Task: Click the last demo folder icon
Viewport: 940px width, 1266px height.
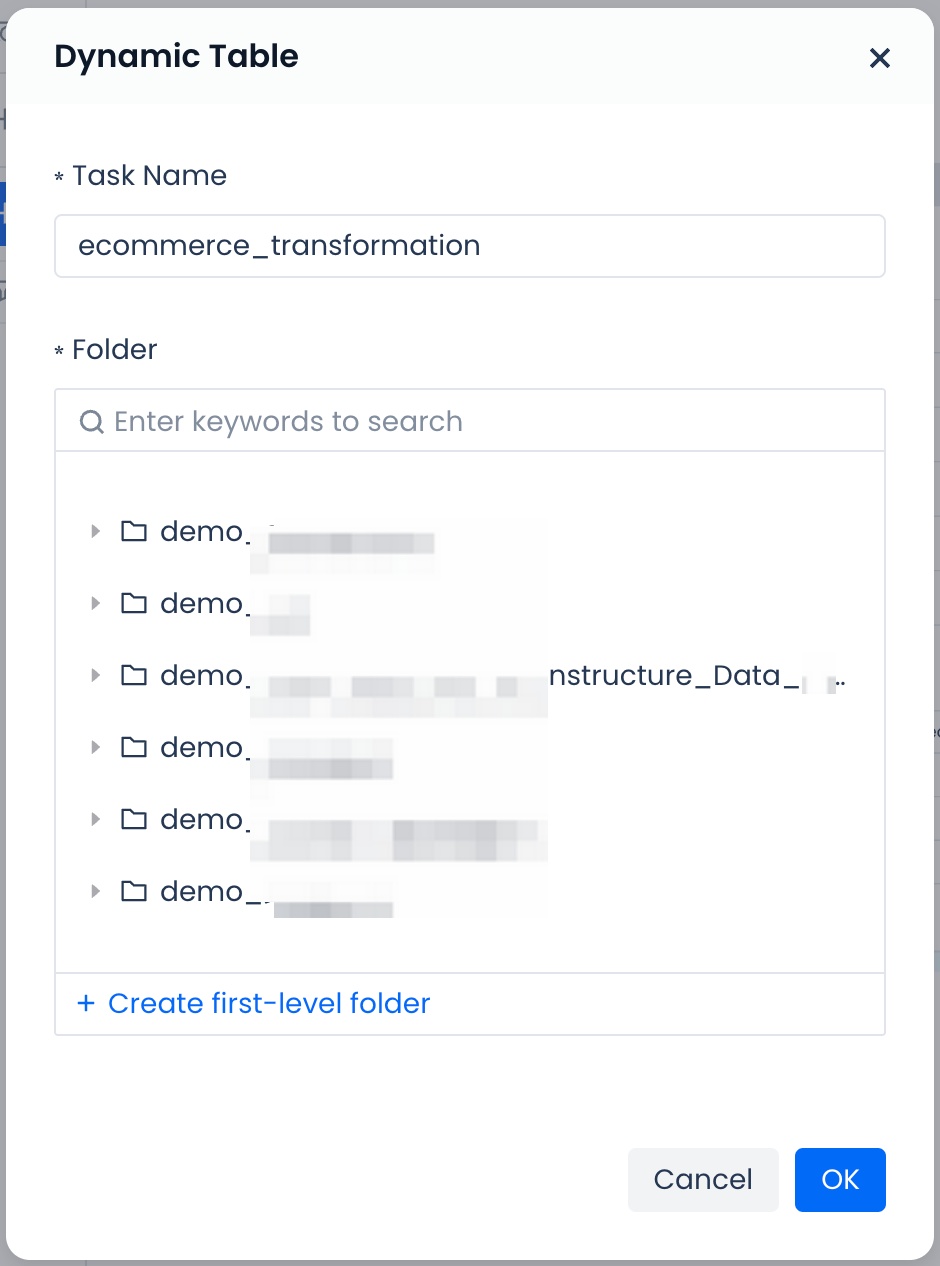Action: pos(133,891)
